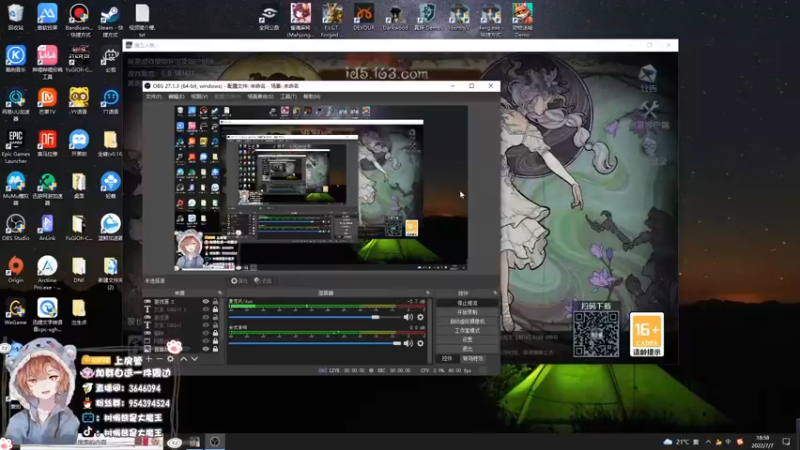800x450 pixels.
Task: Open source properties gear in sources toolbar
Action: click(170, 359)
